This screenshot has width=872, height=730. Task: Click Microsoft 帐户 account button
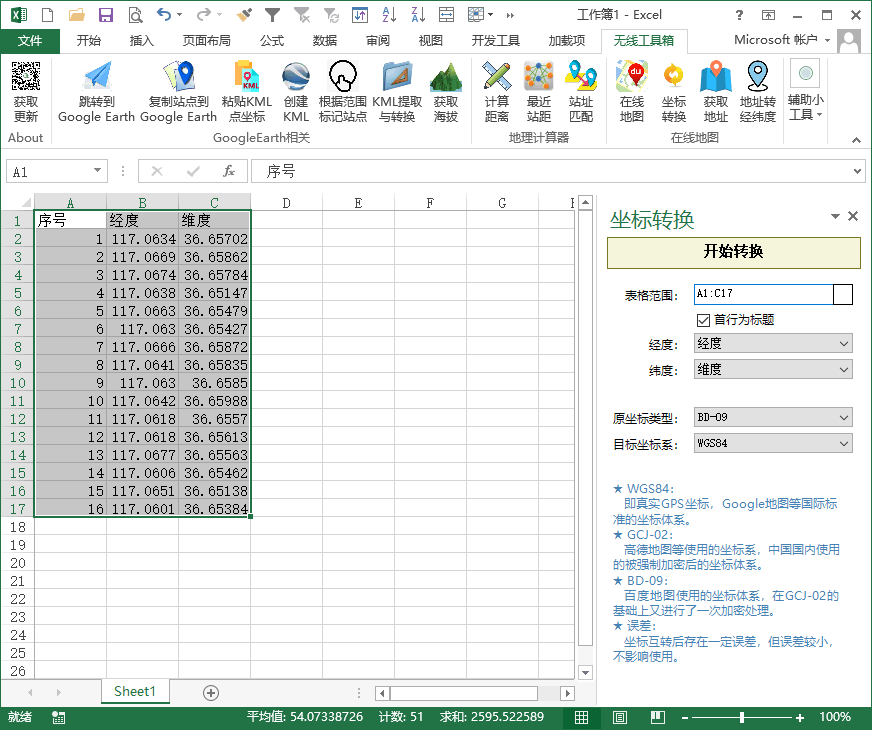coord(782,40)
